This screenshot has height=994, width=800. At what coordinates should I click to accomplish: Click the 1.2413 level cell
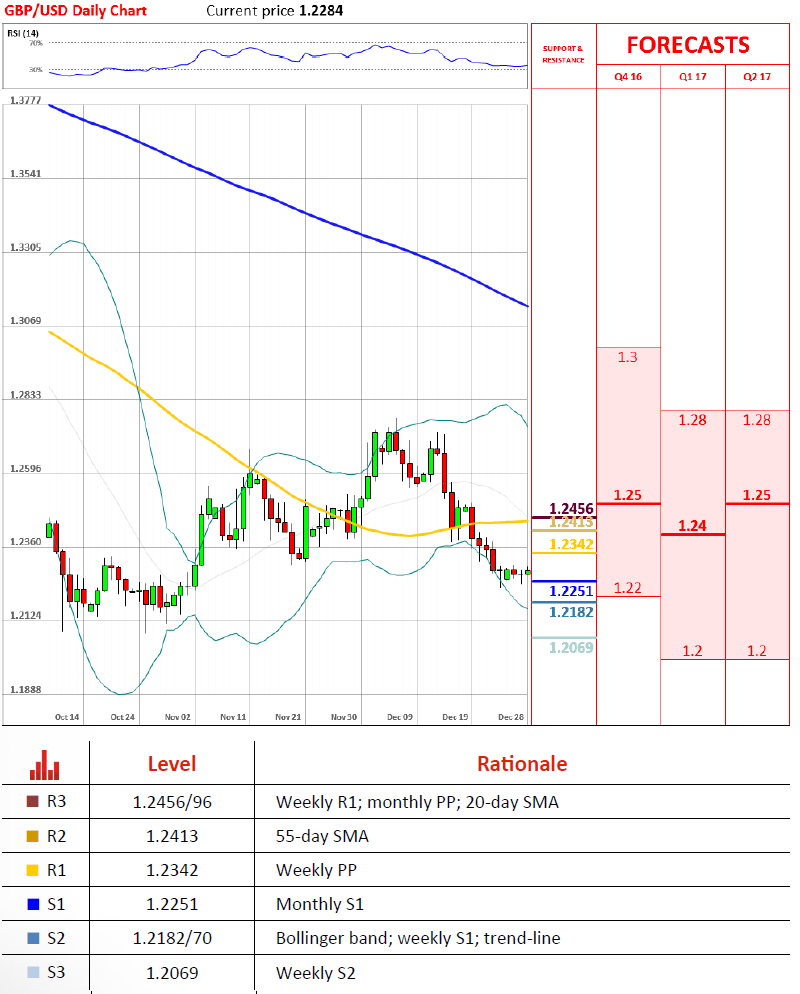[172, 837]
